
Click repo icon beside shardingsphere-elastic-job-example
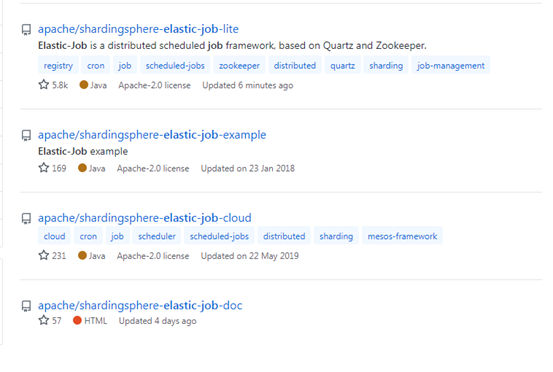tap(26, 135)
